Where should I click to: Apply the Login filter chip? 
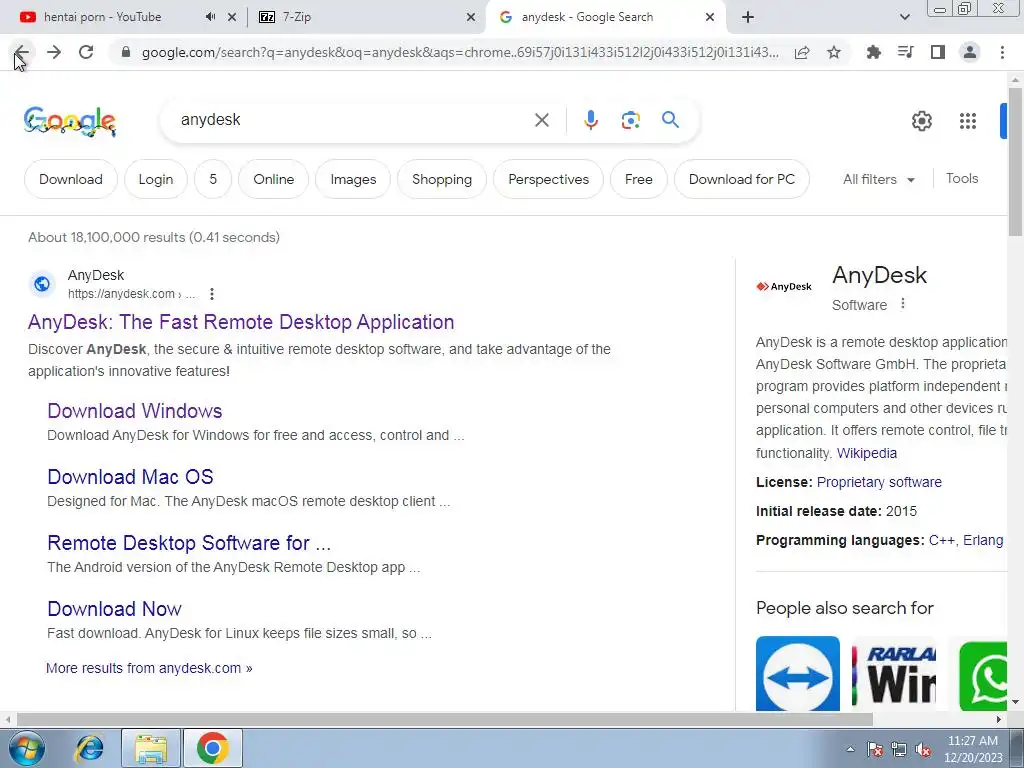[x=155, y=179]
